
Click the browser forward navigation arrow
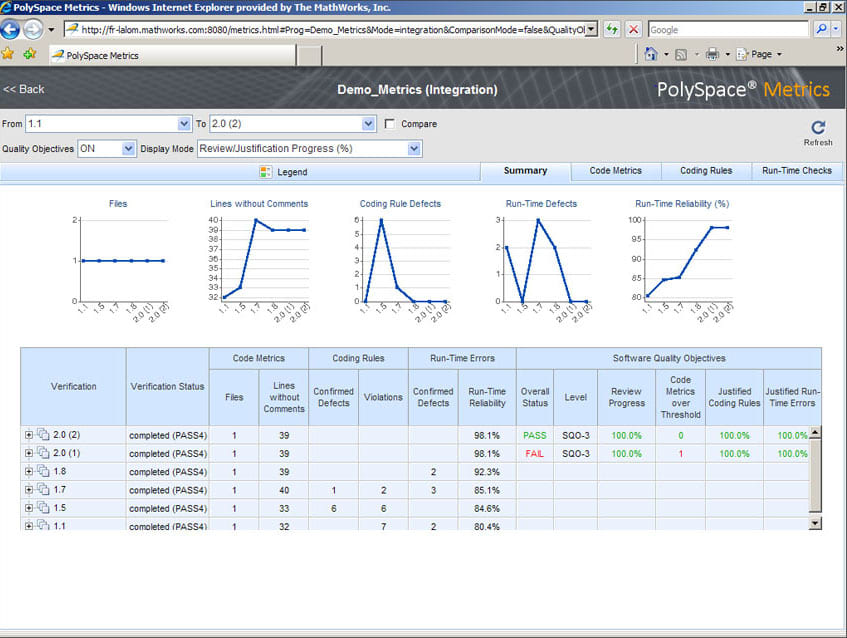(x=32, y=29)
